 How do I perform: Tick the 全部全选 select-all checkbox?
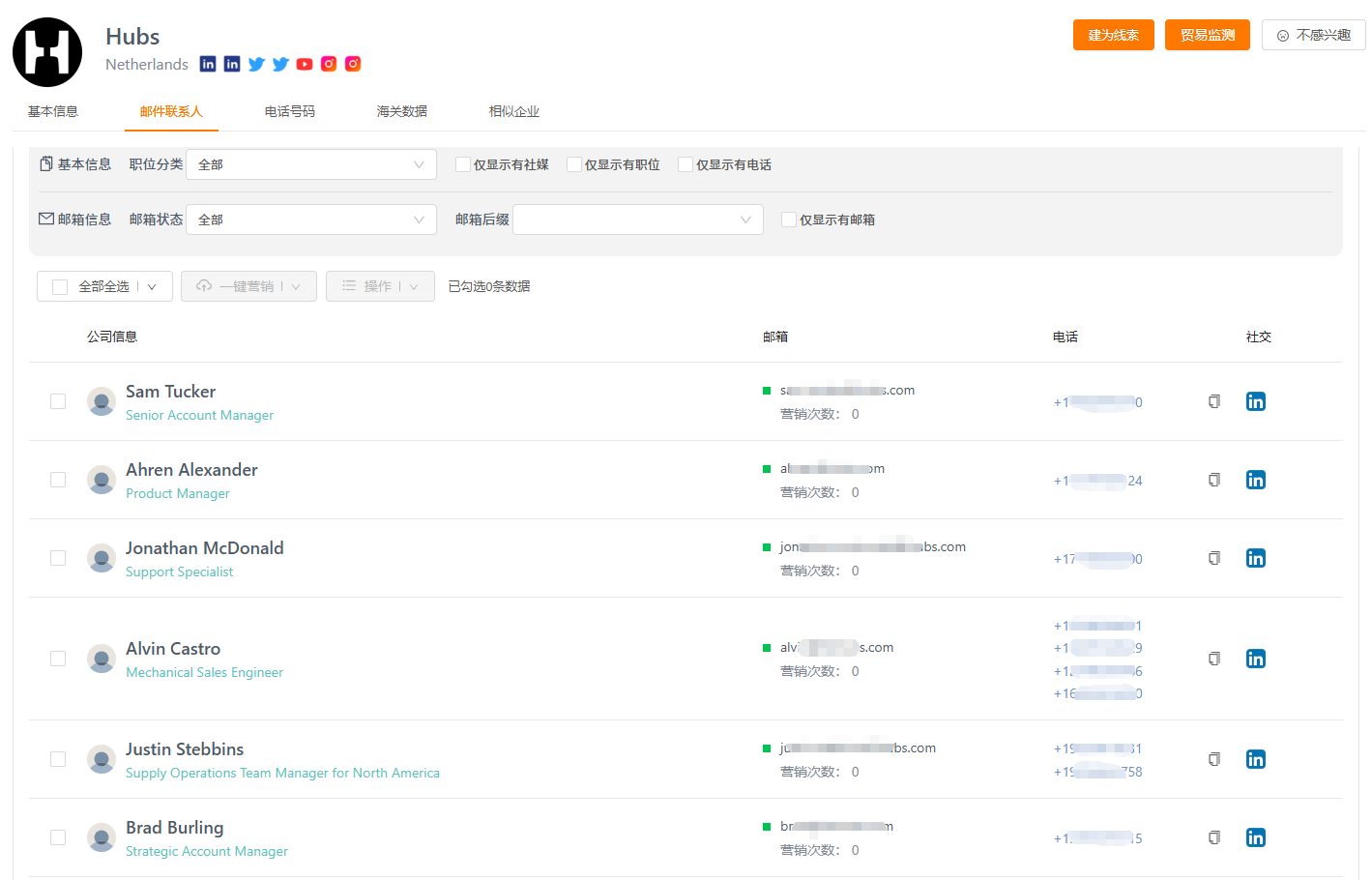[x=60, y=287]
